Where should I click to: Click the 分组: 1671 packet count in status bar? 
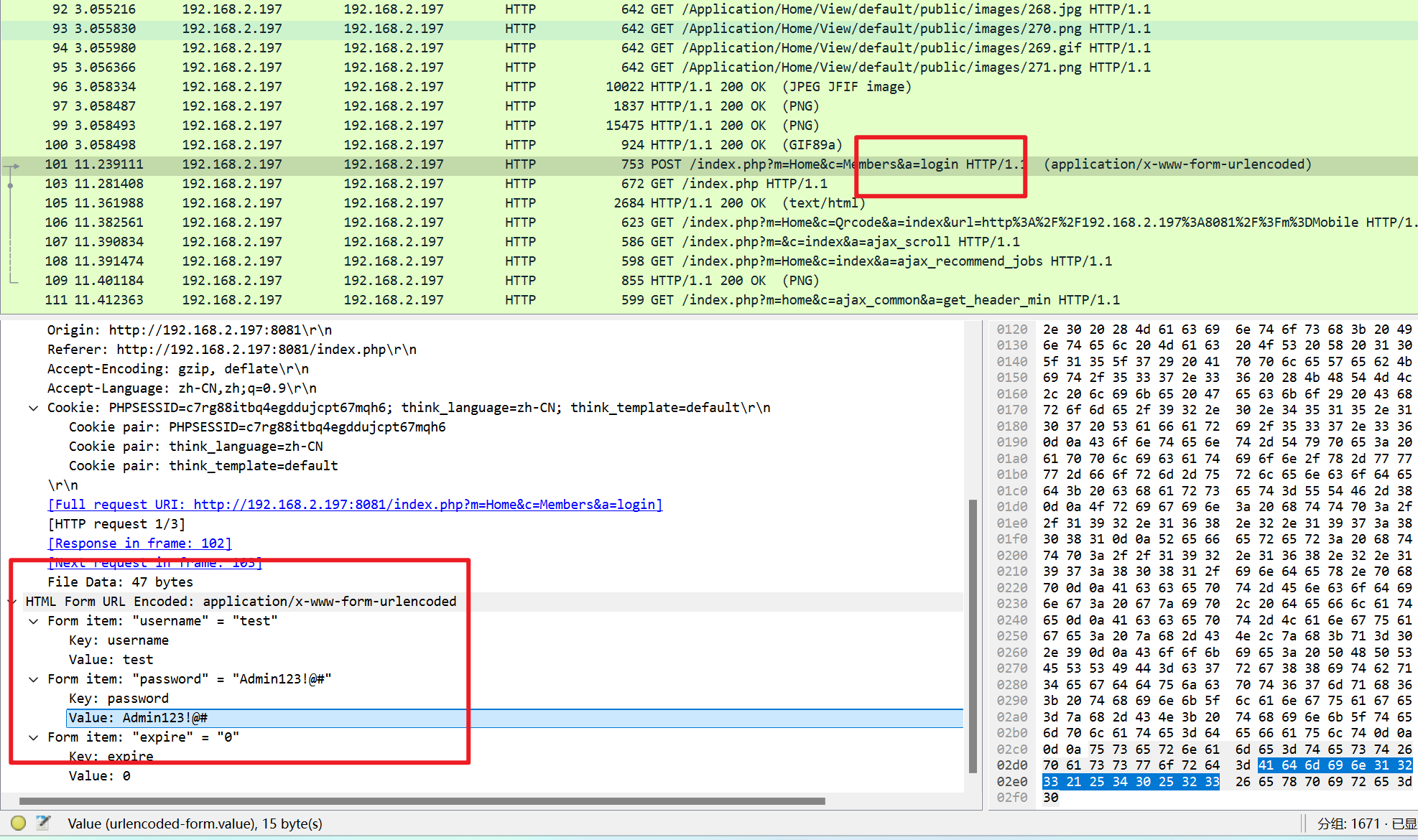tap(1348, 824)
